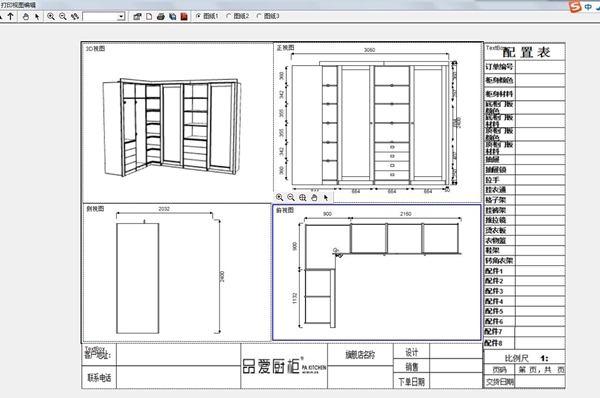Click the 配件8 row label

tap(494, 343)
